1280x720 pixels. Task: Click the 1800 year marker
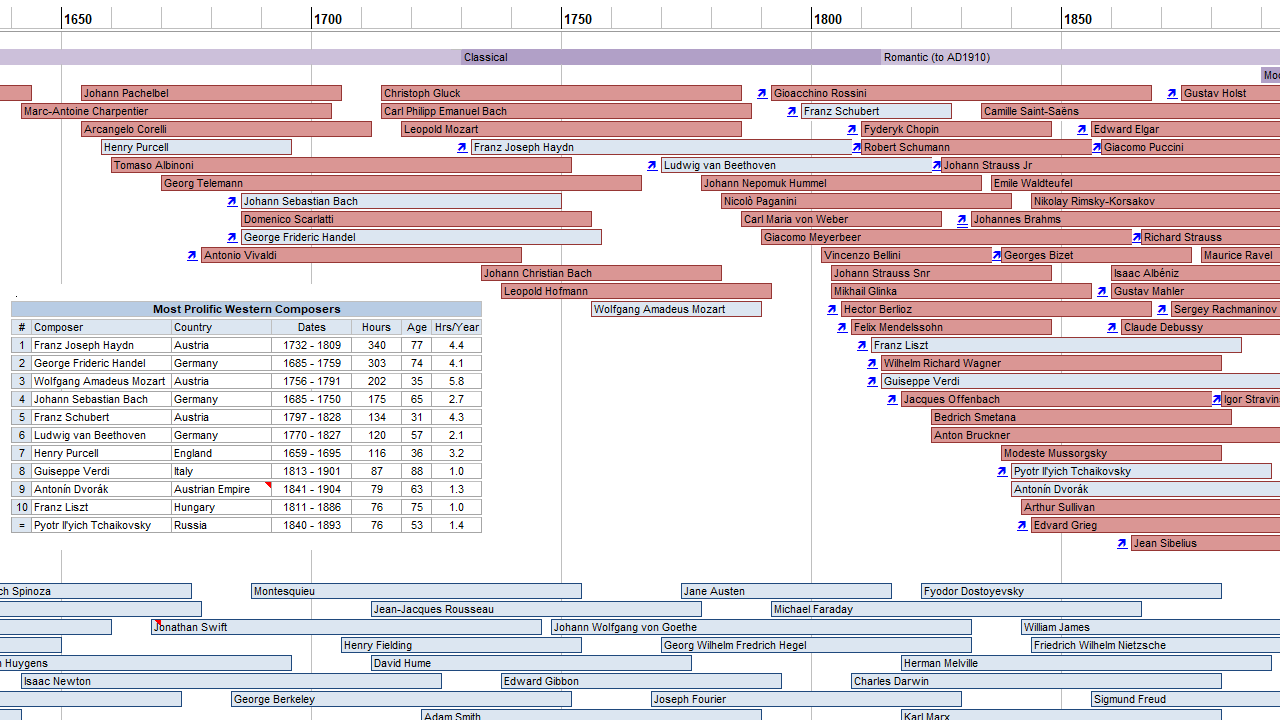[827, 19]
